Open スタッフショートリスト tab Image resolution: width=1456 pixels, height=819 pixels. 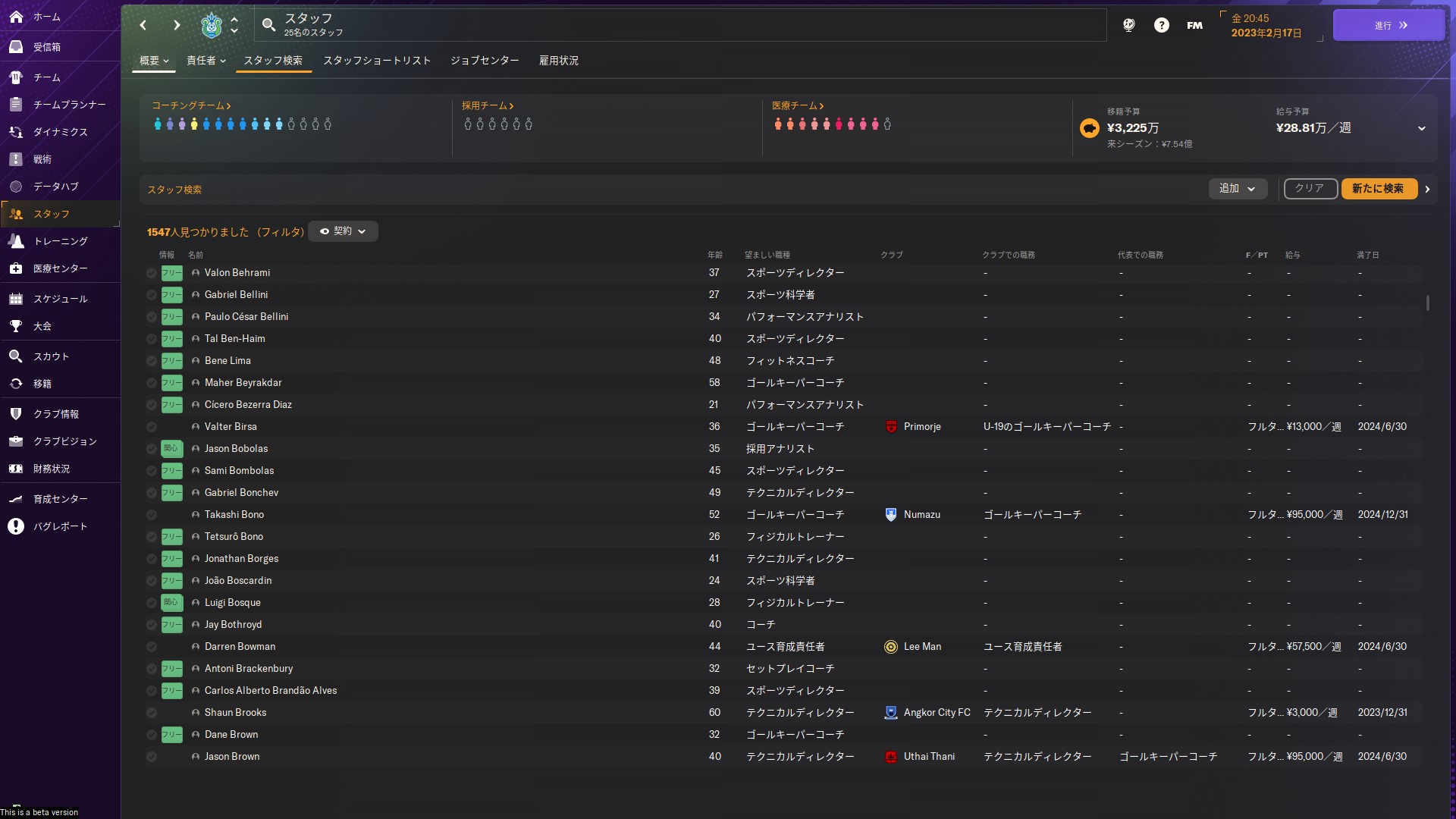pyautogui.click(x=377, y=61)
